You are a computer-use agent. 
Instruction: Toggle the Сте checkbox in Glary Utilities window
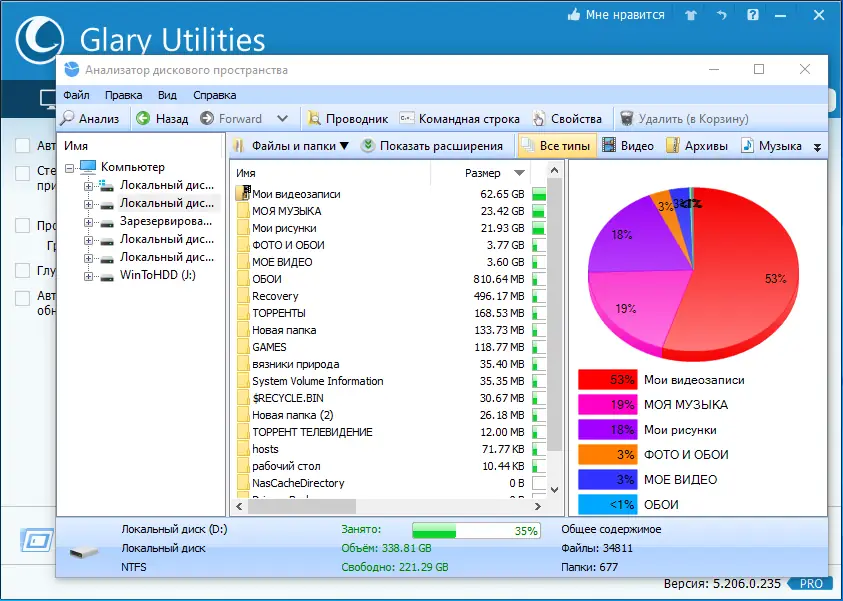pyautogui.click(x=23, y=174)
